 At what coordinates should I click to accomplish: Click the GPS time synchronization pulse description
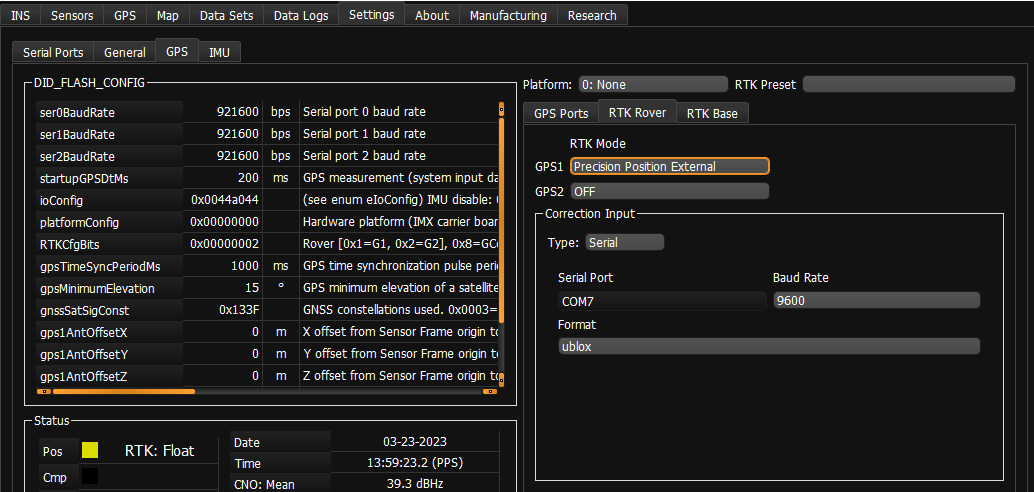click(x=398, y=266)
